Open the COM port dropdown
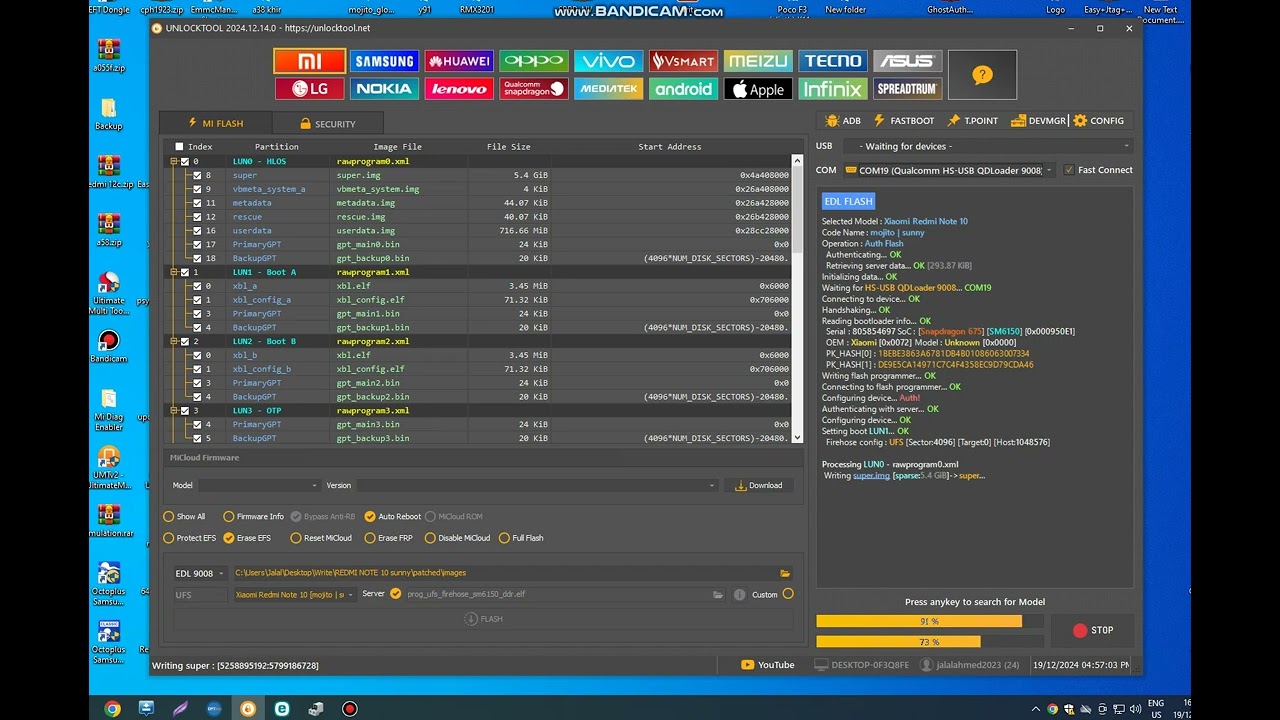 (949, 170)
